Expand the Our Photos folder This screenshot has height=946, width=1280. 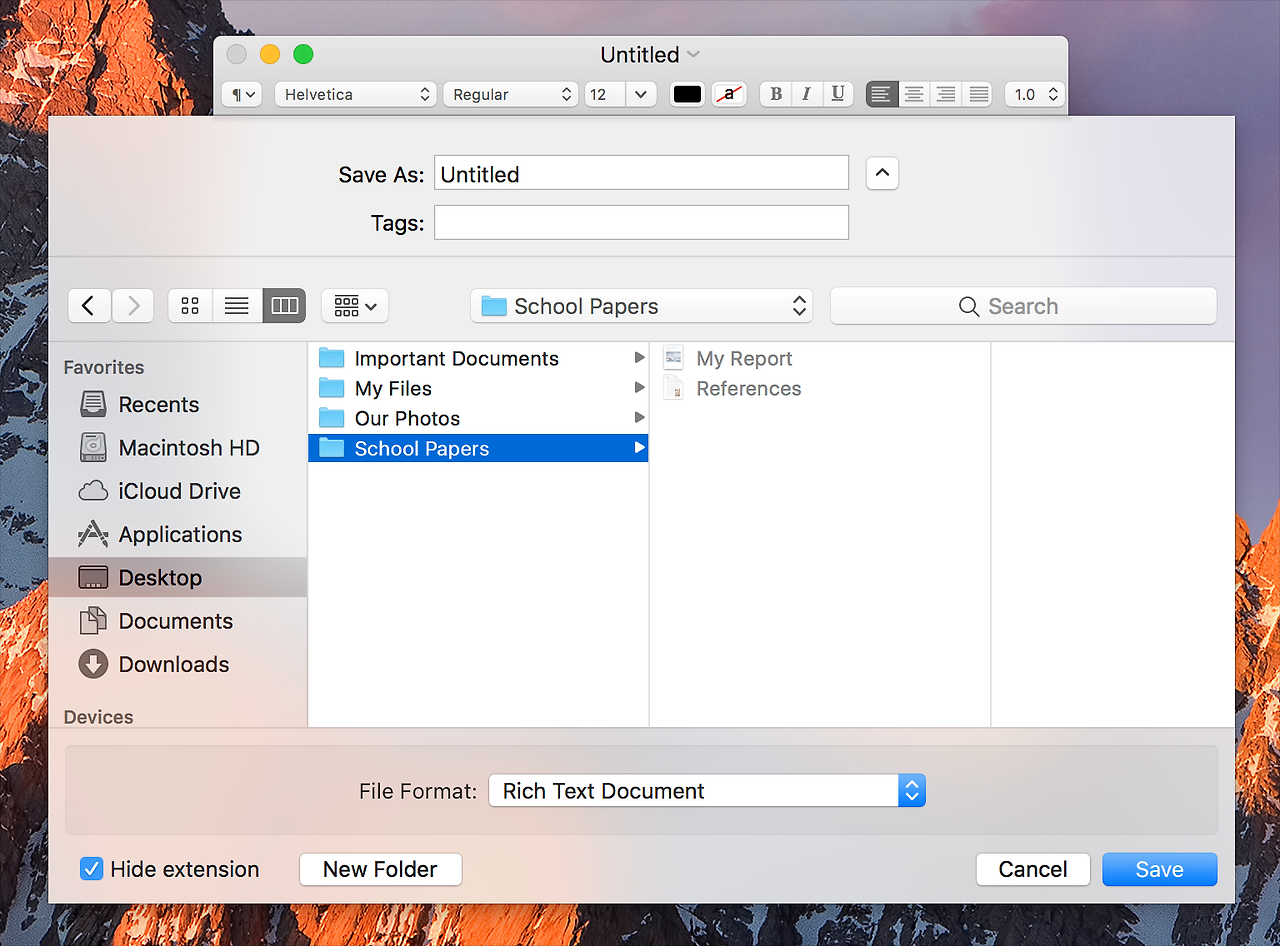(x=639, y=418)
